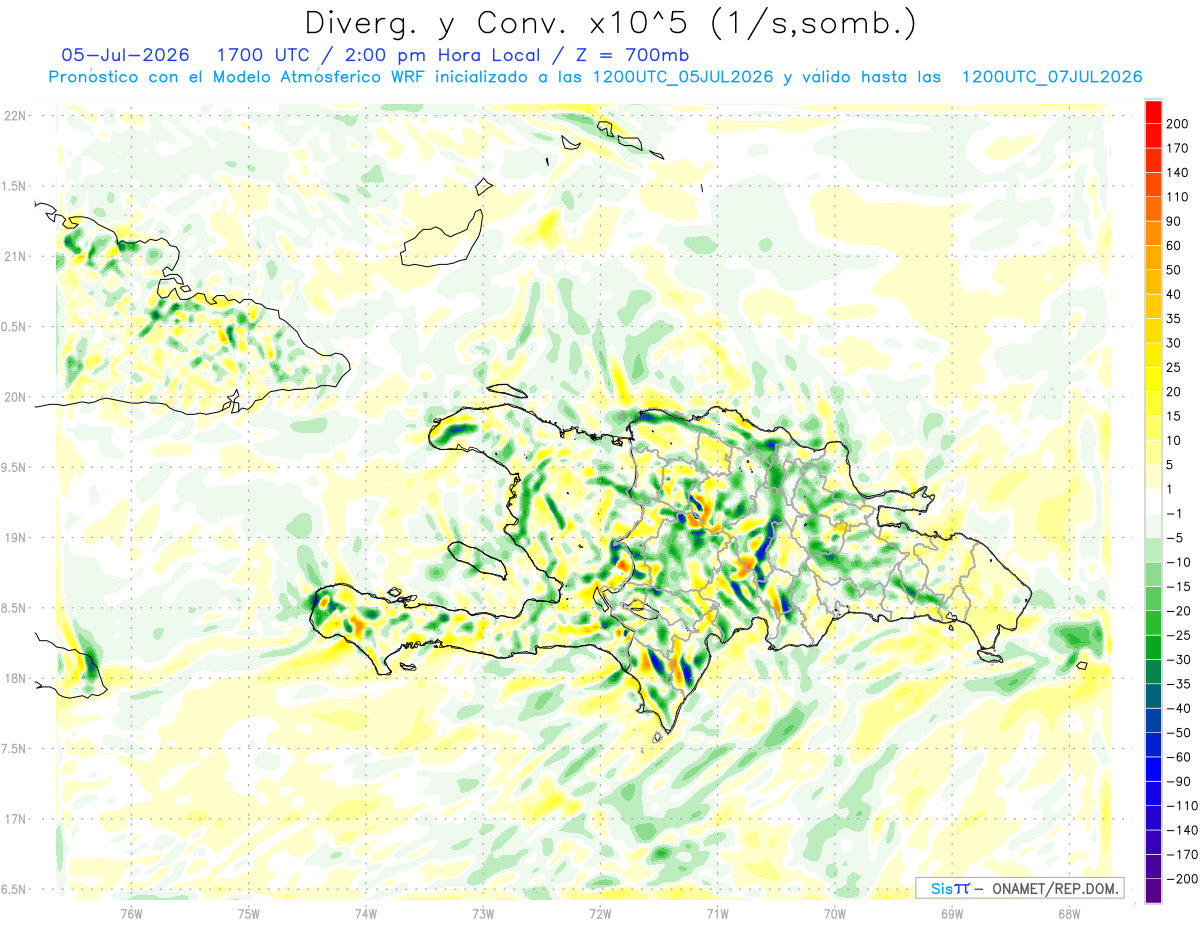Click the positive "25" colorbar value
This screenshot has height=927, width=1200.
(x=1173, y=367)
